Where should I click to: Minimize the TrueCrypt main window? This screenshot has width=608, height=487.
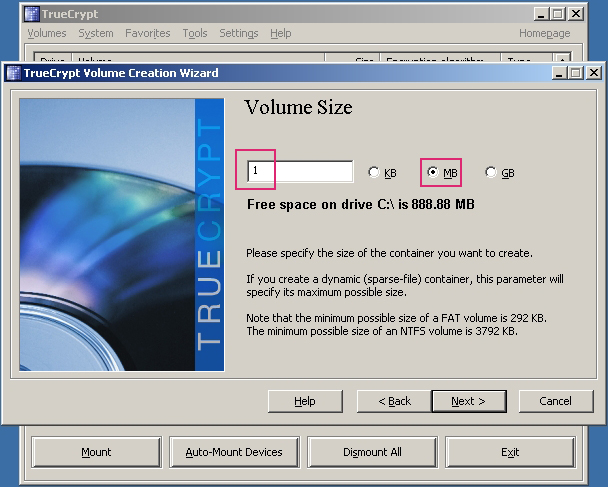point(541,14)
